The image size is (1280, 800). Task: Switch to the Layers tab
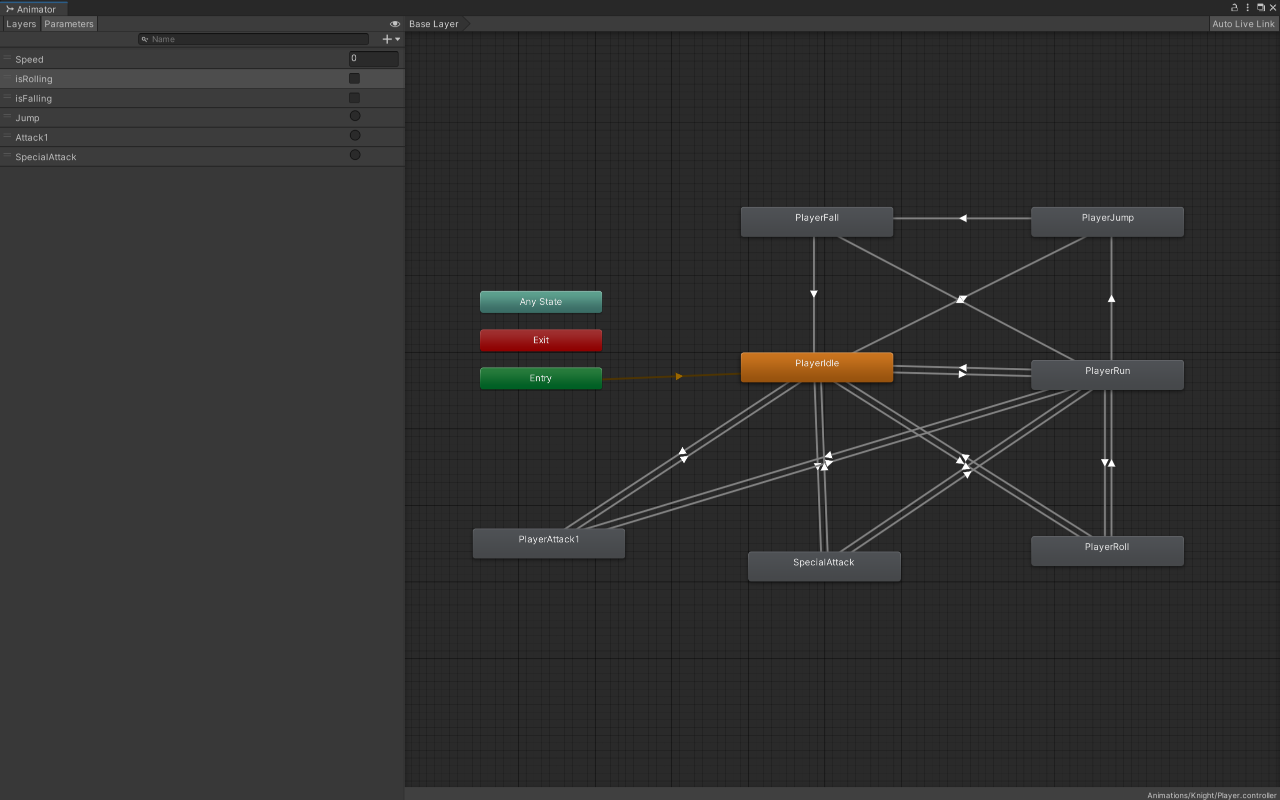point(21,24)
